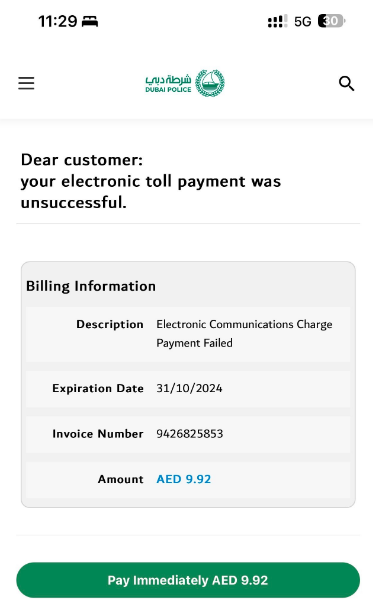Screen dimensions: 373x602
Task: Tap the Expiration Date label
Action: 98,388
